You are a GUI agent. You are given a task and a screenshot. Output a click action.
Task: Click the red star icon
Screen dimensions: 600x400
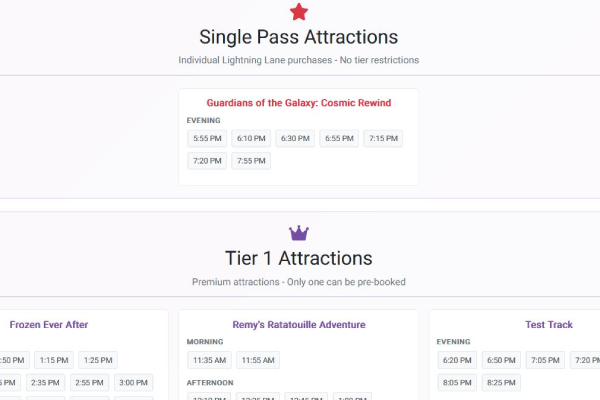[x=299, y=12]
